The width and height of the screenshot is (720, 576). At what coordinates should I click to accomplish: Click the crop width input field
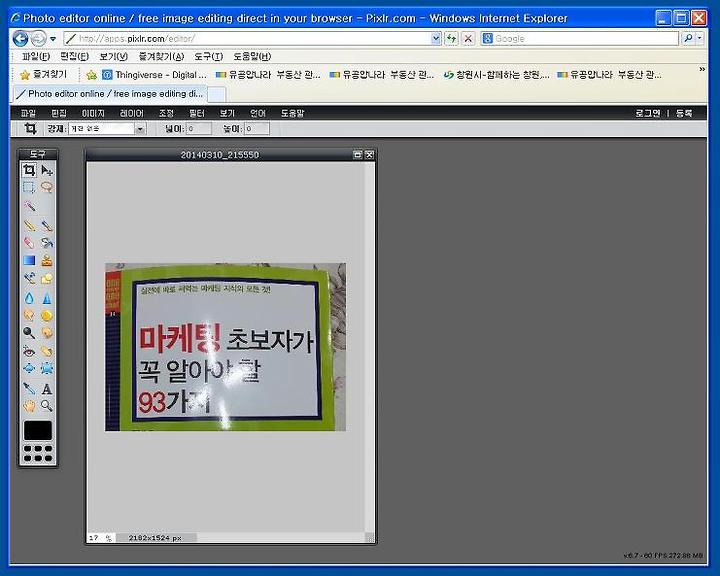point(199,129)
